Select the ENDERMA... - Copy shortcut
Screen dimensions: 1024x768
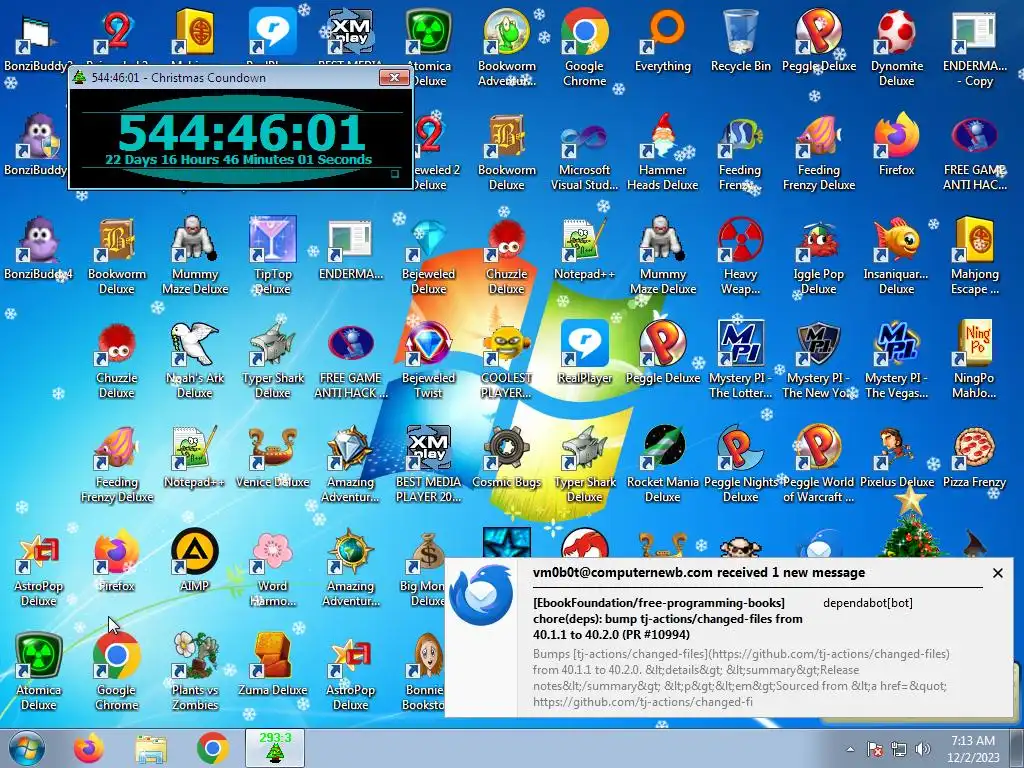(974, 47)
